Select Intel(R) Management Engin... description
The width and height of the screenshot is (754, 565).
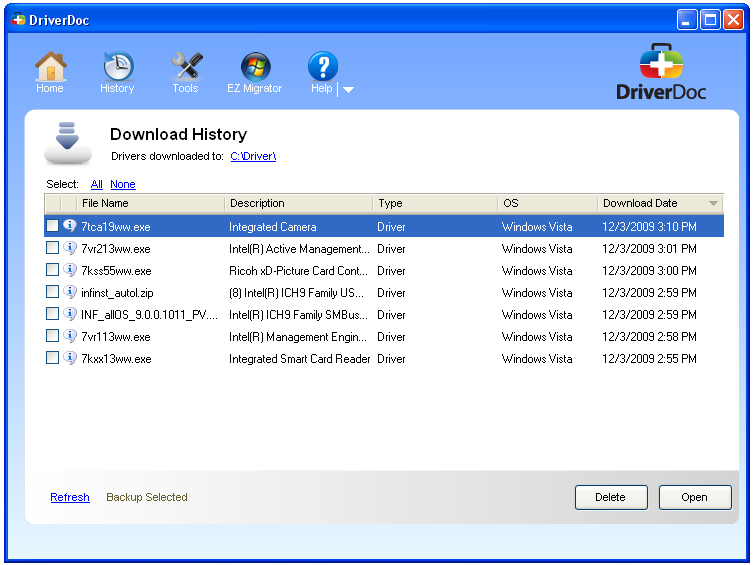[x=298, y=338]
